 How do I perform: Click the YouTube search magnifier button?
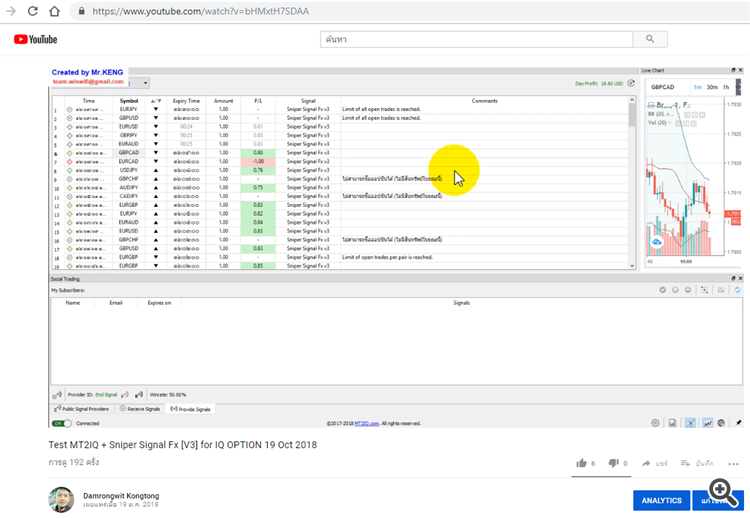tap(650, 39)
